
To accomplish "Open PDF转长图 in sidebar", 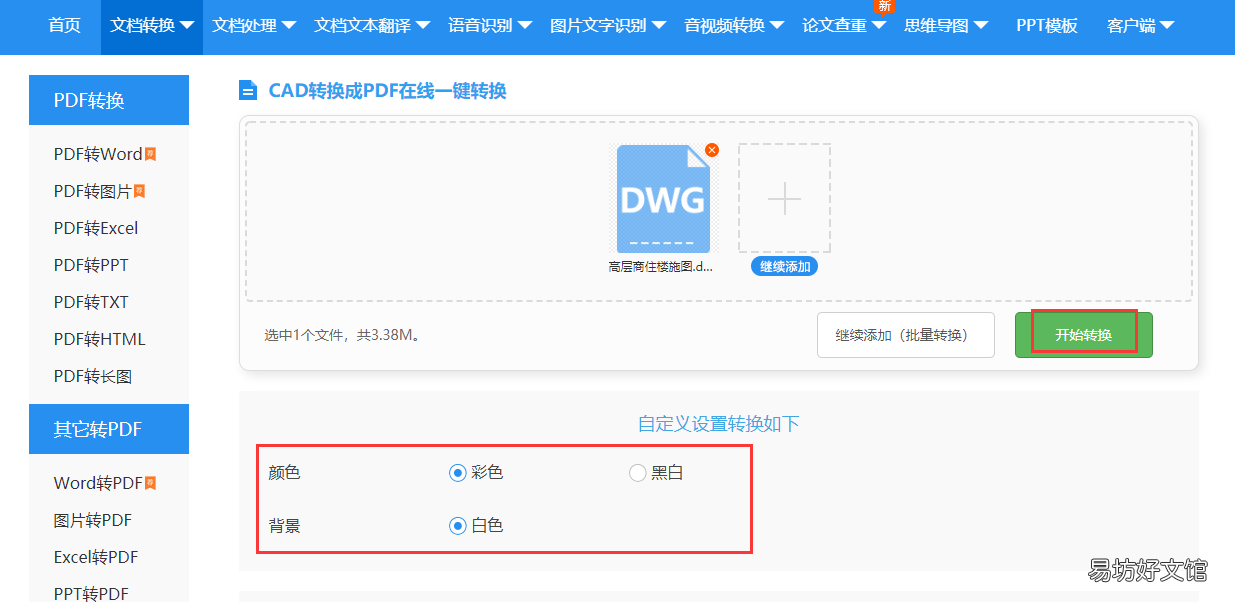I will pos(93,376).
